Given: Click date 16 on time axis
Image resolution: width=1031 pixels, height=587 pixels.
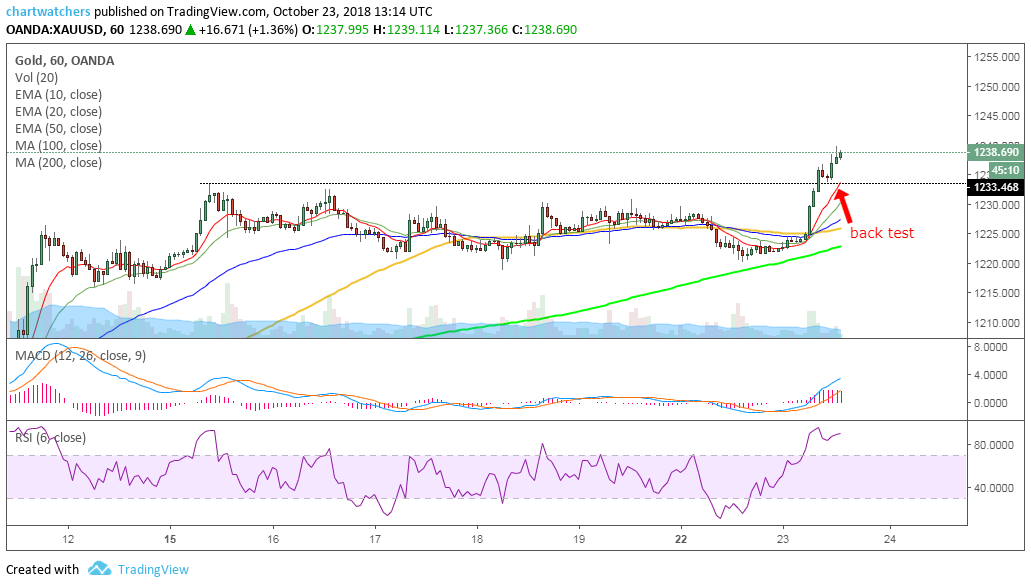Looking at the screenshot, I should click(273, 539).
